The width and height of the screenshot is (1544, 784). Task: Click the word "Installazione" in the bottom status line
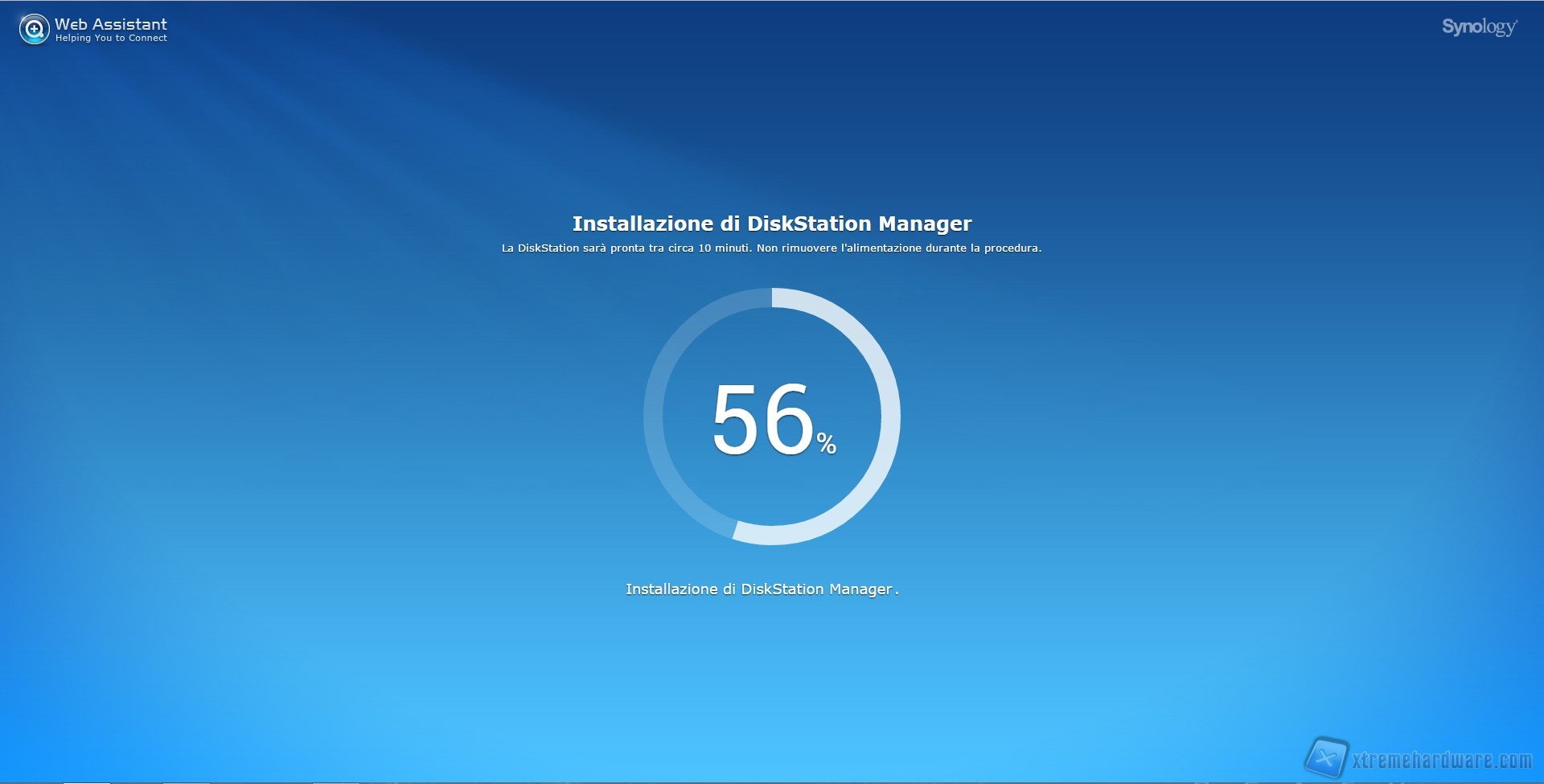tap(671, 589)
